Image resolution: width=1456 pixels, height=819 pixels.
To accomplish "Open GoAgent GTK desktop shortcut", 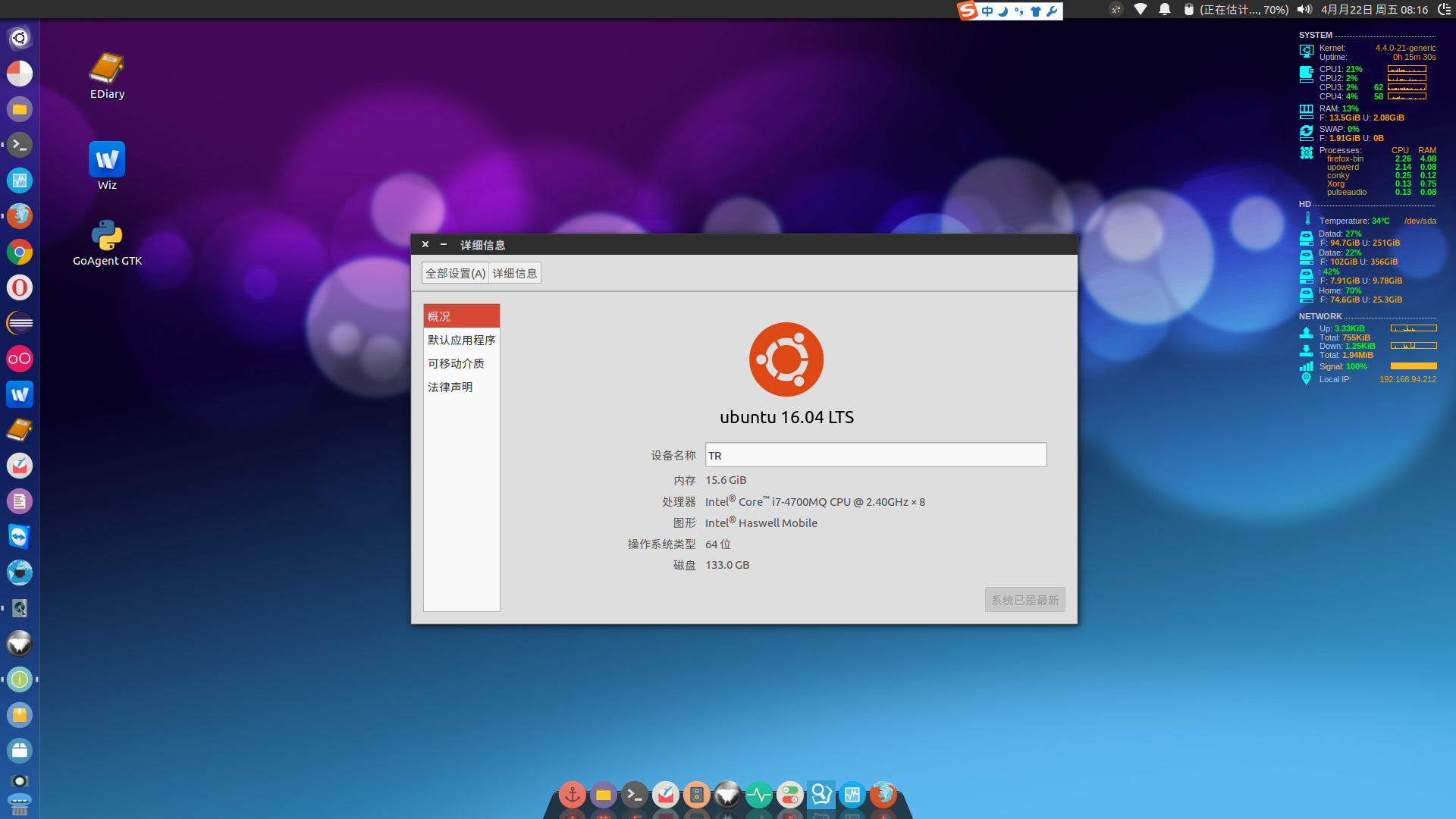I will tap(107, 243).
